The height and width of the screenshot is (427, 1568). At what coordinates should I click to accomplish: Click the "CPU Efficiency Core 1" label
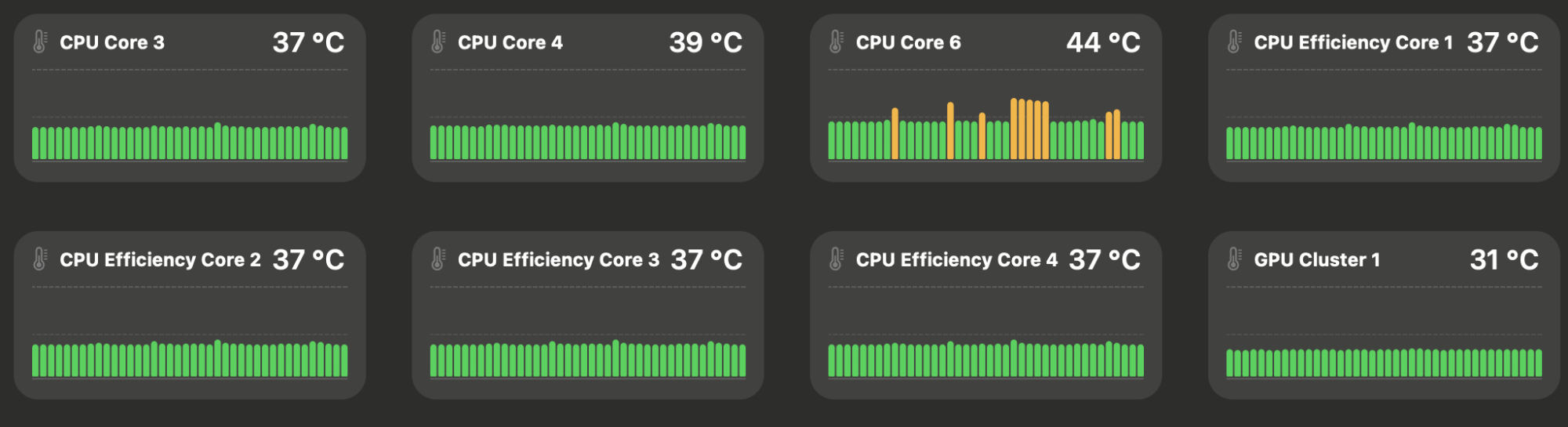pos(1353,42)
